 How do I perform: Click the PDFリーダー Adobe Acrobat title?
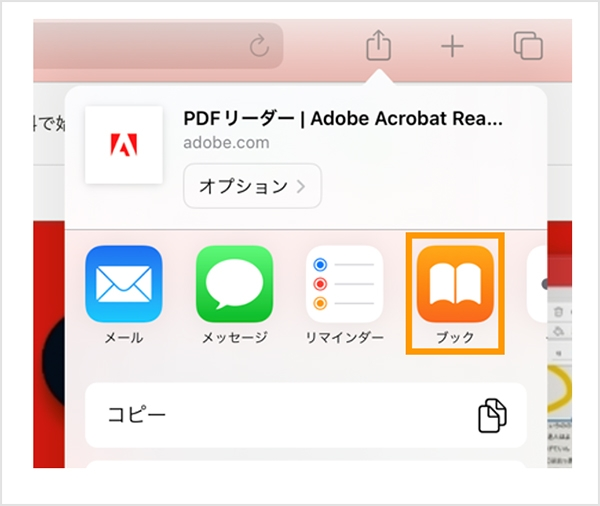[343, 118]
